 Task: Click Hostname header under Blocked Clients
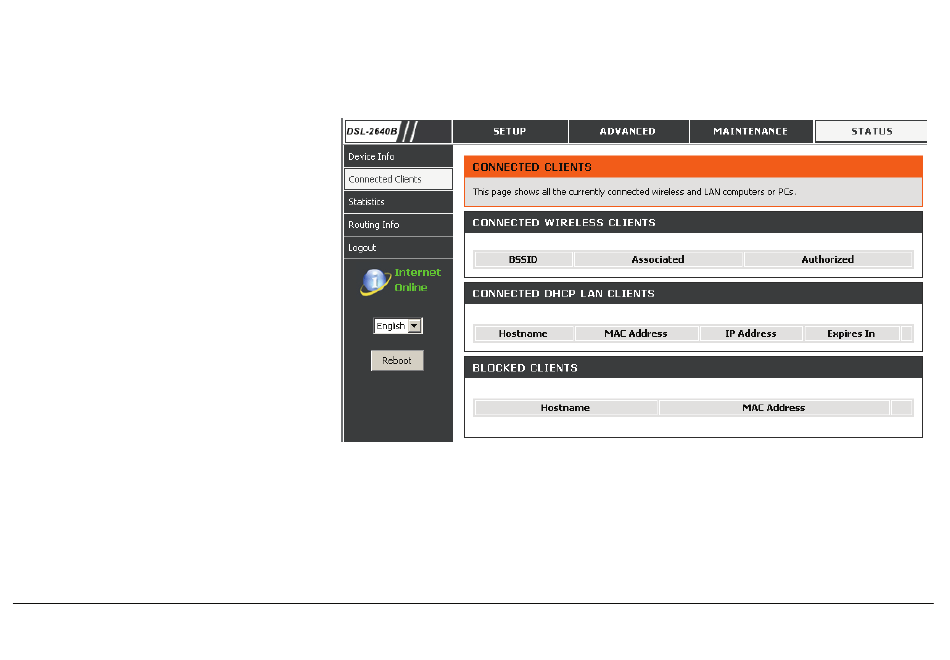pos(565,407)
